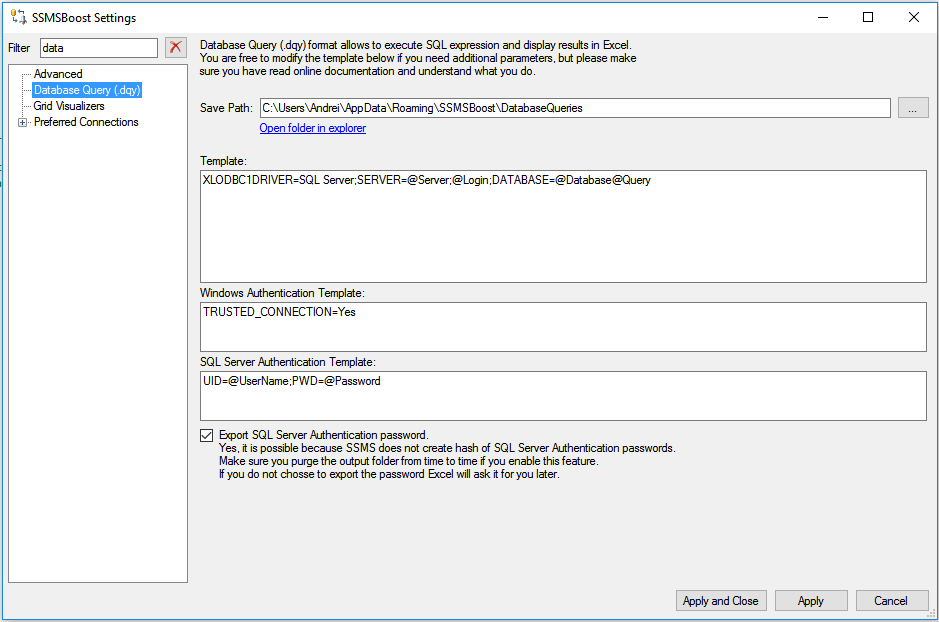Minimize the SSMSBoost Settings window

tap(823, 17)
